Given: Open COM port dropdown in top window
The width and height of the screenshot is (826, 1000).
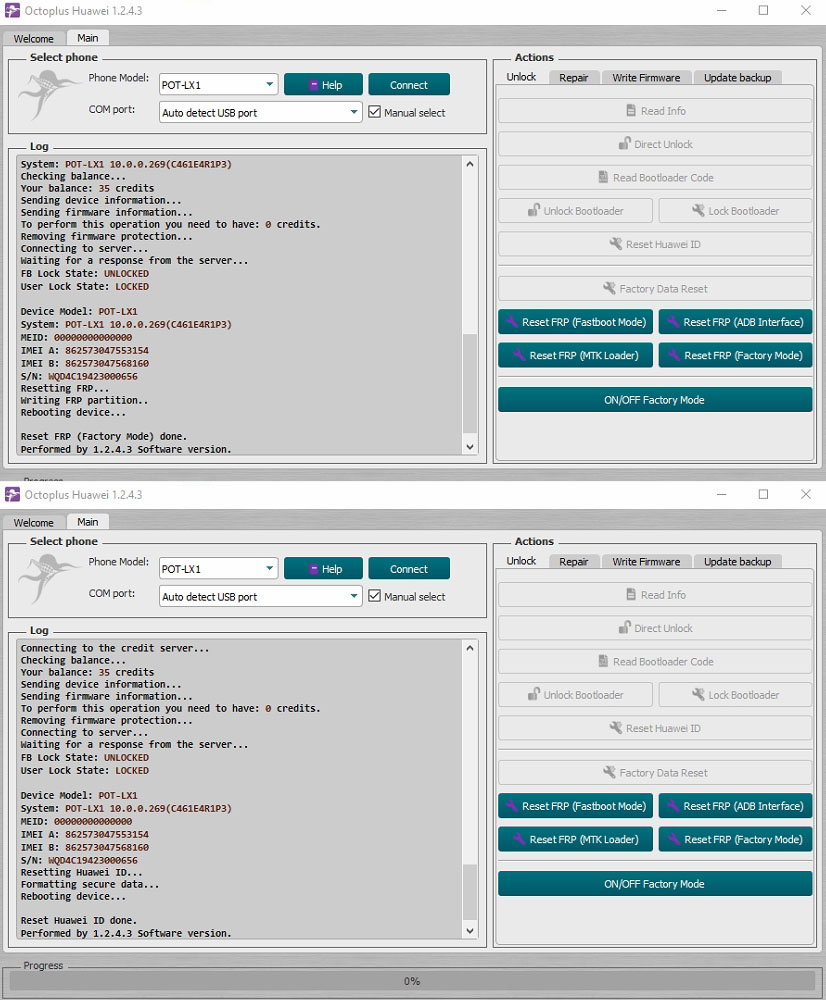Looking at the screenshot, I should [x=260, y=113].
